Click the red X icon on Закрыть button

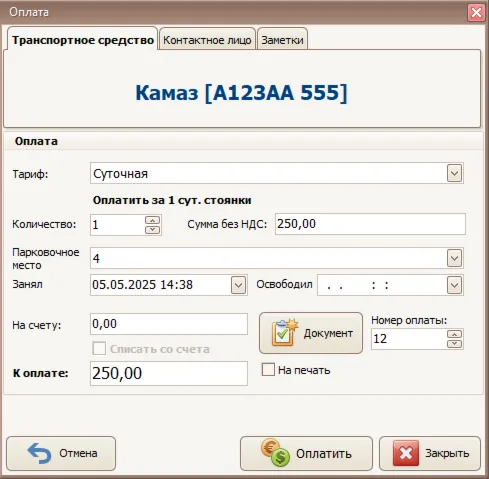coord(405,453)
